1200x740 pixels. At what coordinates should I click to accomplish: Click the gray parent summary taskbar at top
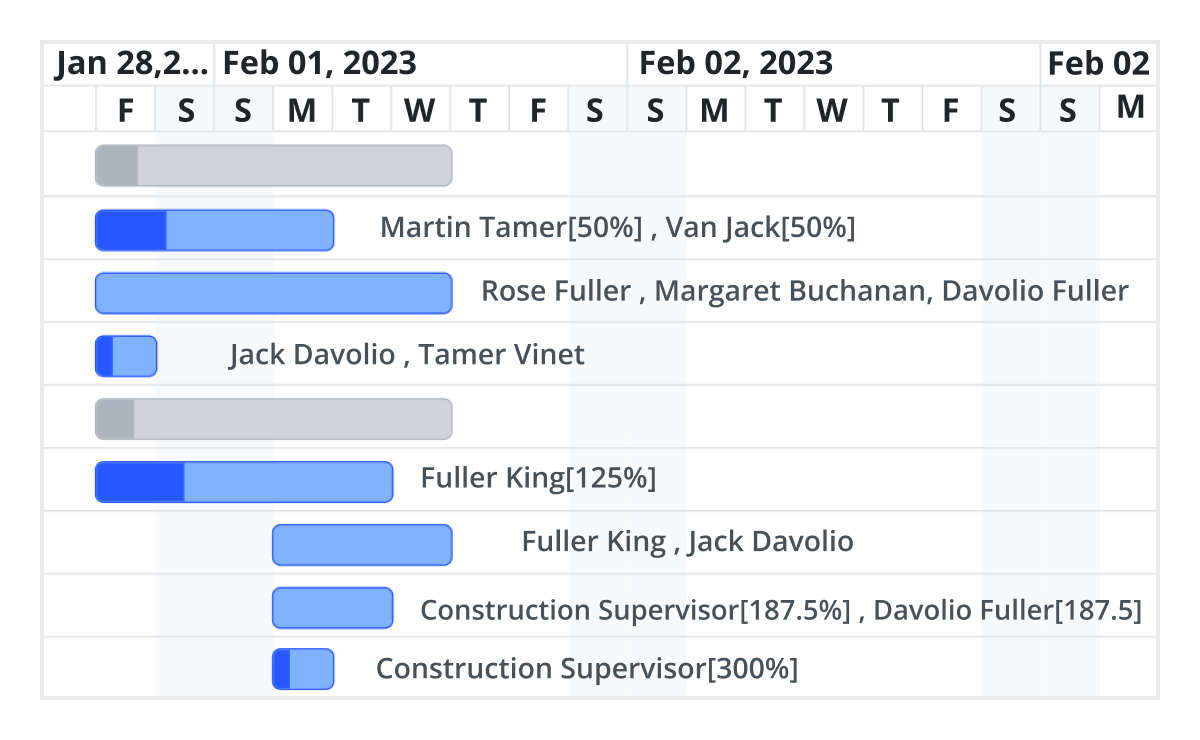coord(273,164)
